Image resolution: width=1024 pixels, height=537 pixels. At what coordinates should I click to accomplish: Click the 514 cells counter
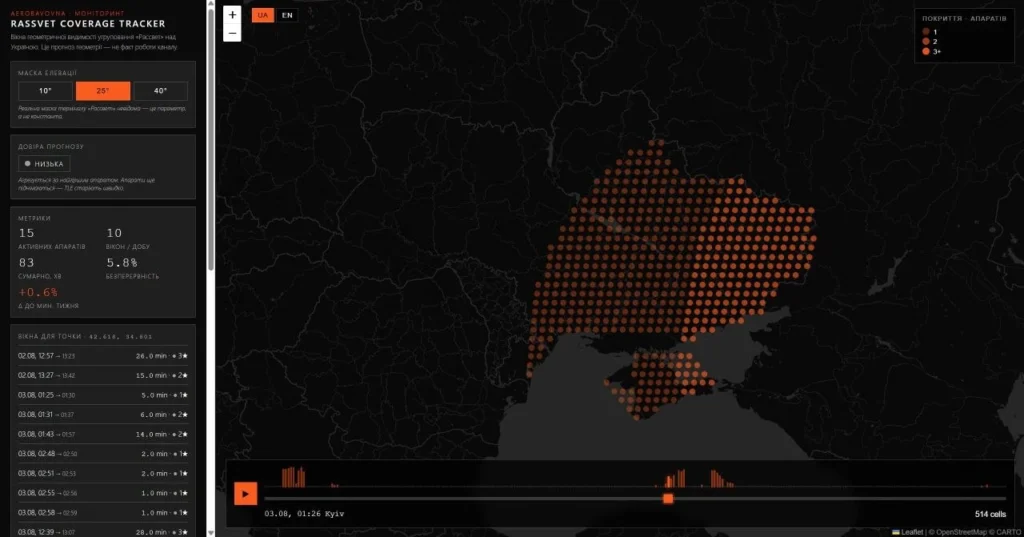tap(991, 514)
